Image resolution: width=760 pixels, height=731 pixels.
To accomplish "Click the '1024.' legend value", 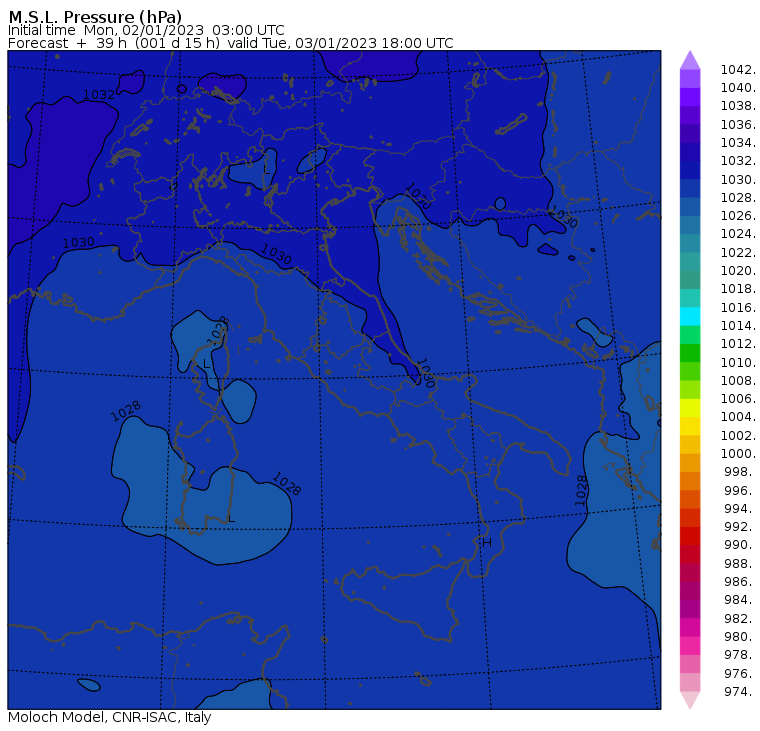I will pyautogui.click(x=738, y=234).
